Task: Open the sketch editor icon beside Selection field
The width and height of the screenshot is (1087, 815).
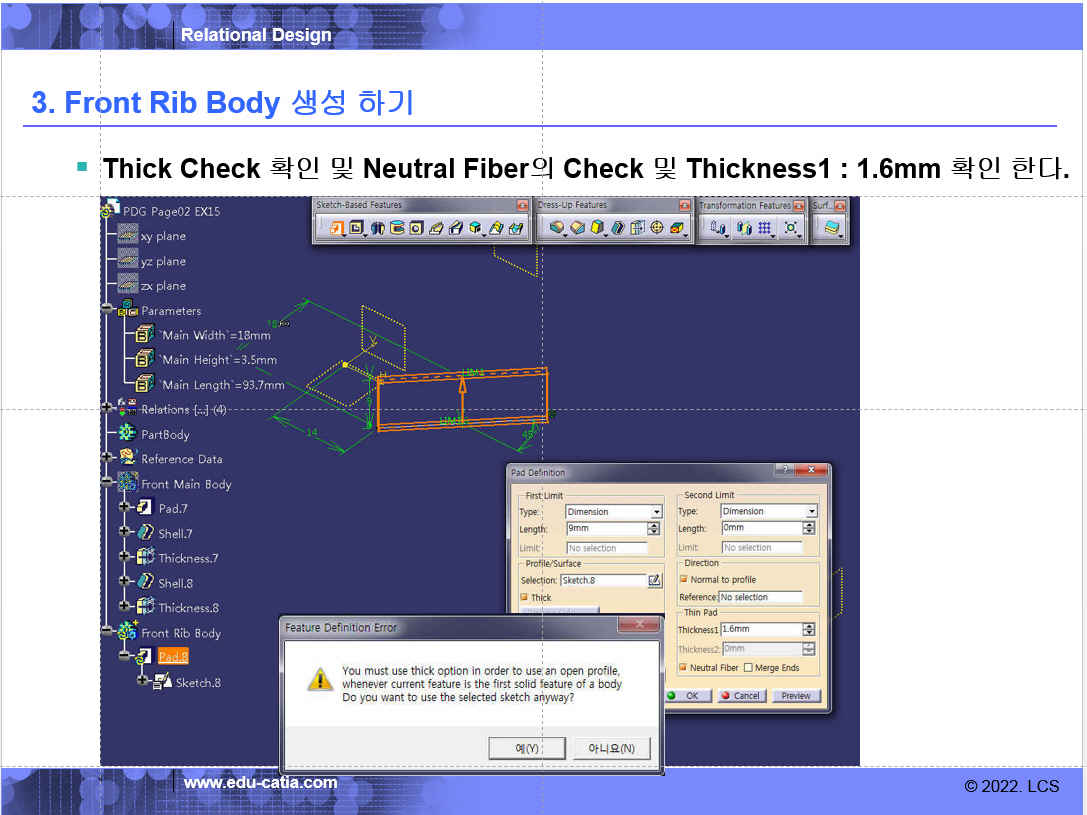Action: (x=655, y=580)
